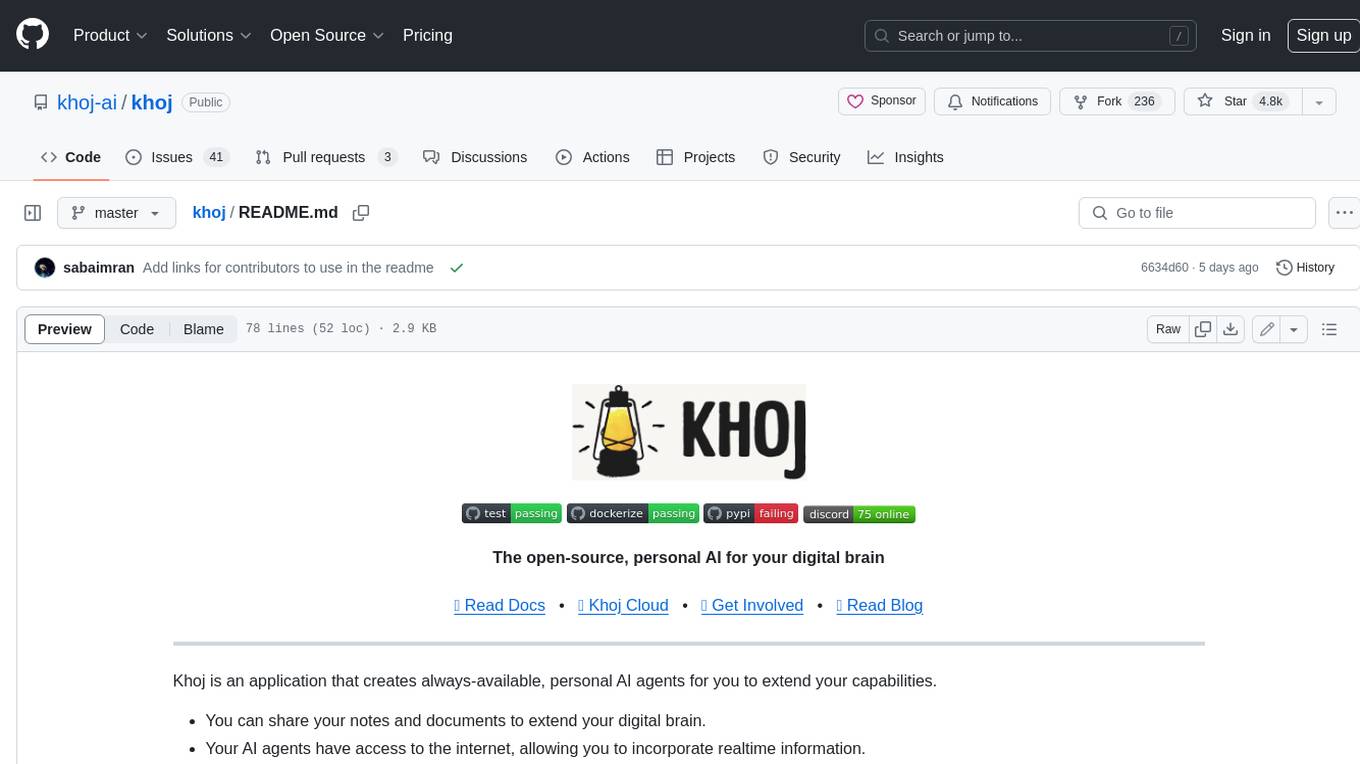Viewport: 1360px width, 764px height.
Task: Open the Insights tab
Action: (x=905, y=157)
